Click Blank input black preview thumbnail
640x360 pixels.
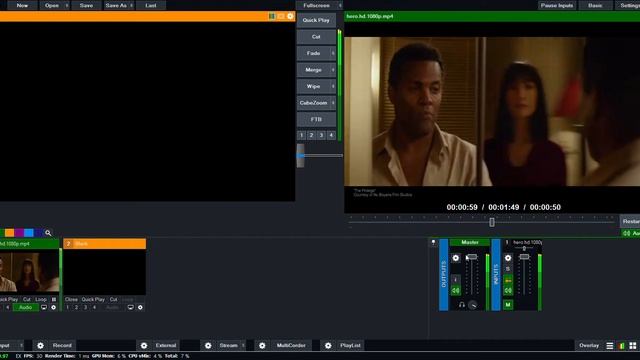[x=105, y=271]
